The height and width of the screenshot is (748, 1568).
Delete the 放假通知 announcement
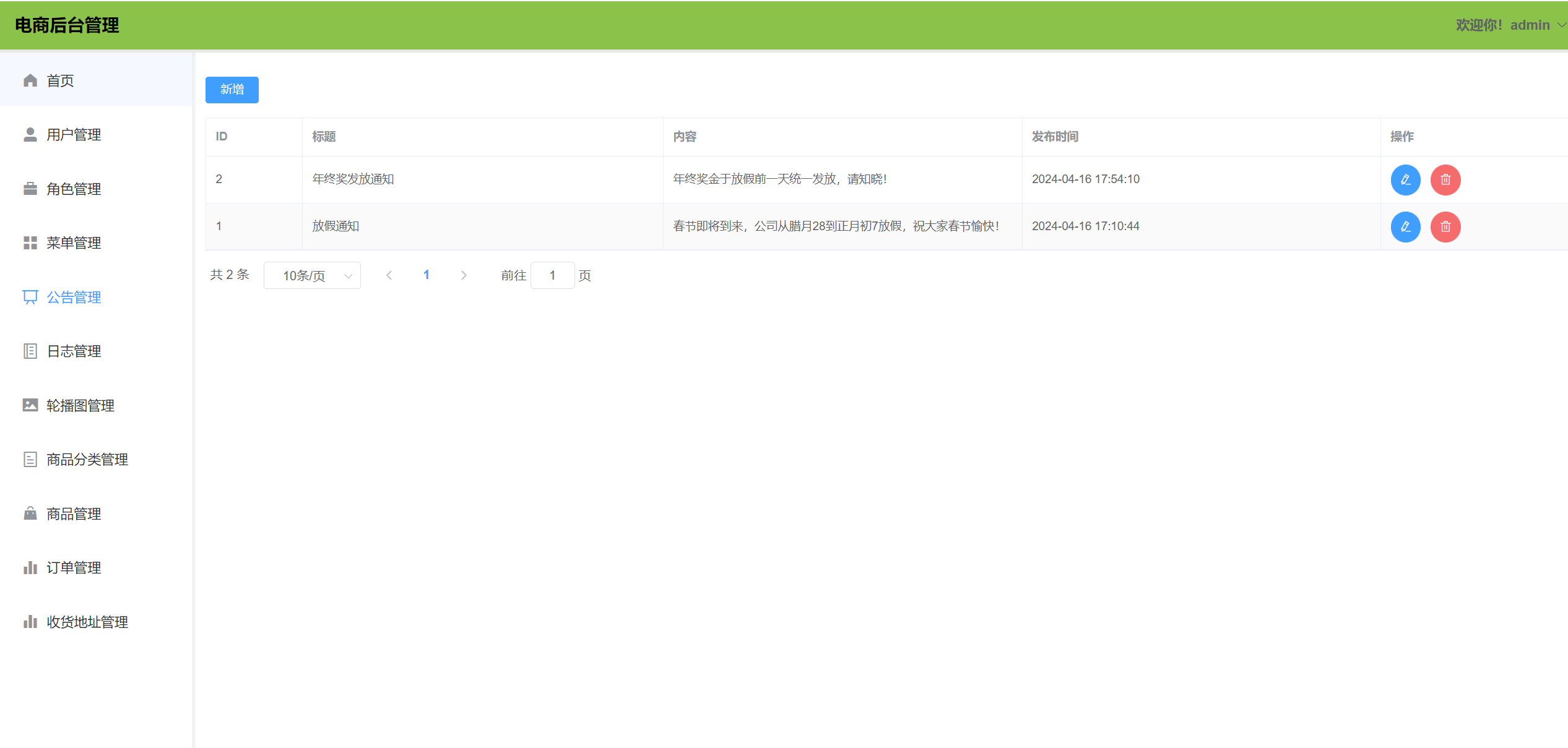pyautogui.click(x=1445, y=226)
